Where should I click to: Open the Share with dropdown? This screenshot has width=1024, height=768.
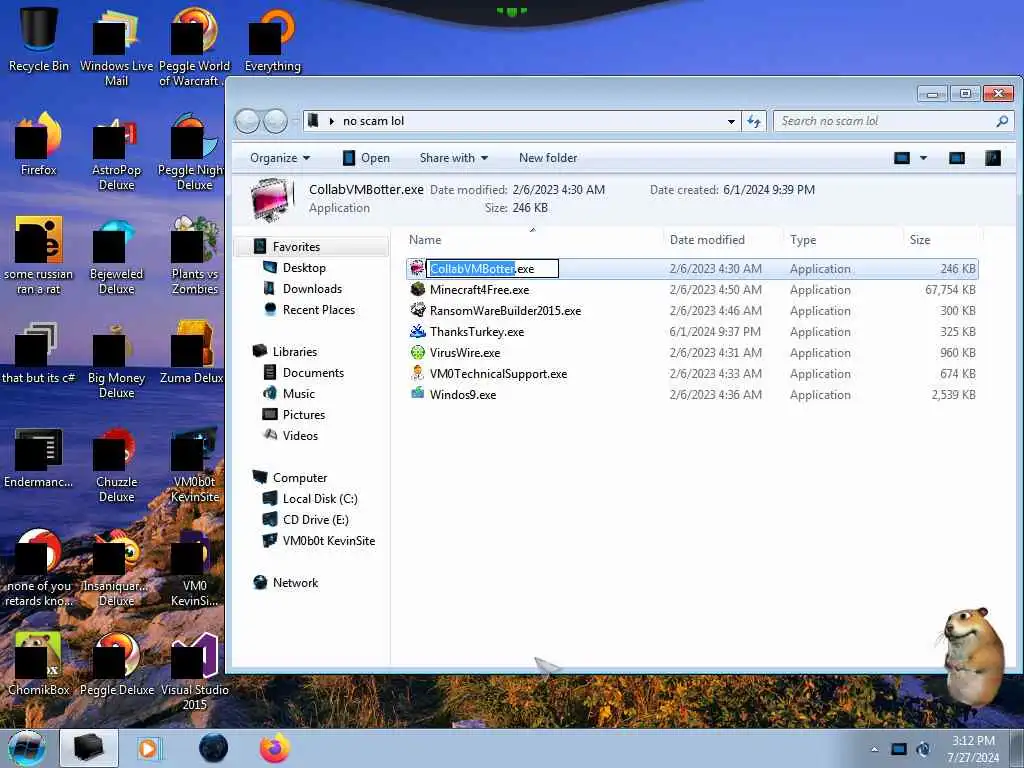(x=454, y=158)
